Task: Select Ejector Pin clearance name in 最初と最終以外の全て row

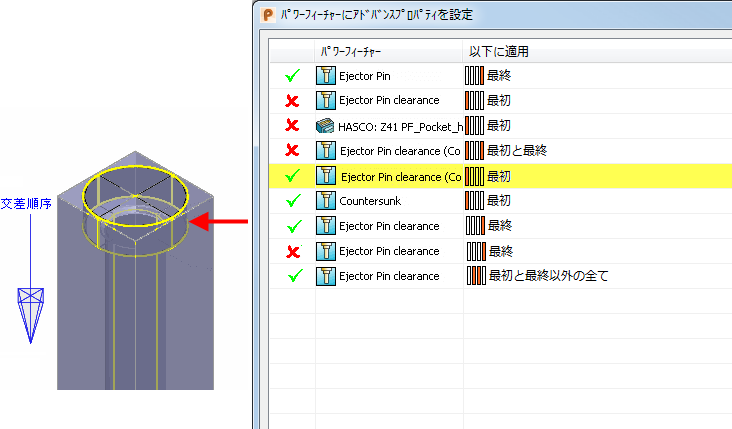Action: tap(389, 276)
